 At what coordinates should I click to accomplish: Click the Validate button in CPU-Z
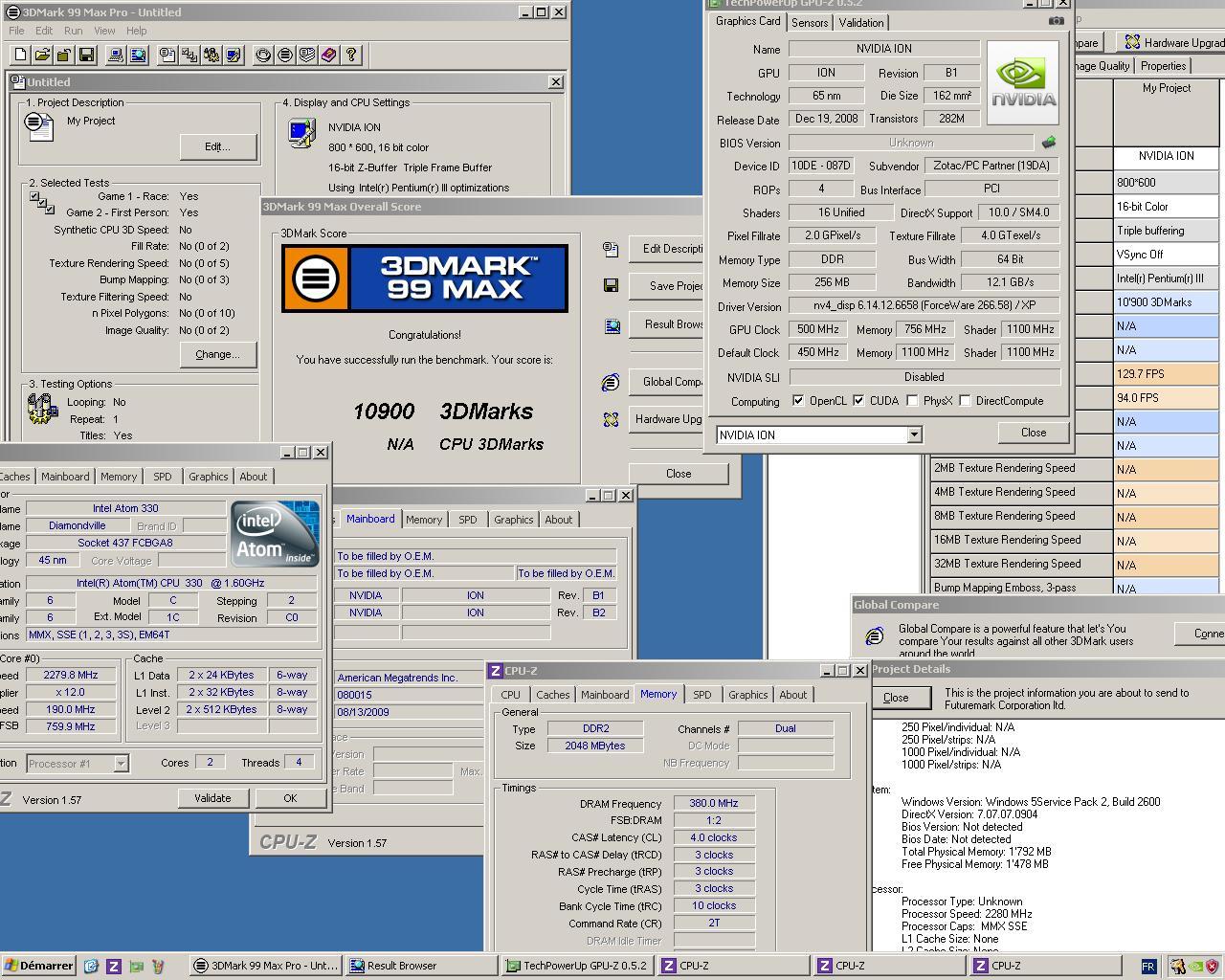pos(212,798)
